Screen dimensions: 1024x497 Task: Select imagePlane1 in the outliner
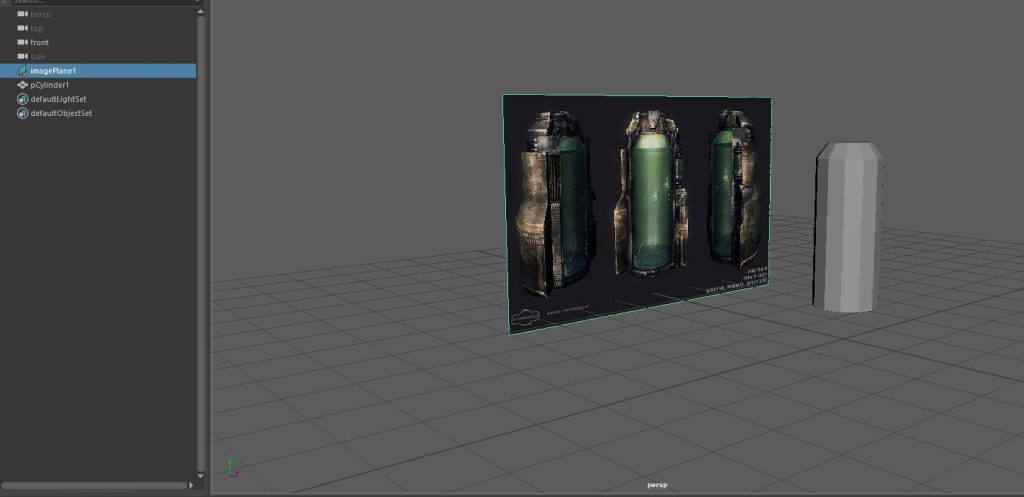[98, 71]
